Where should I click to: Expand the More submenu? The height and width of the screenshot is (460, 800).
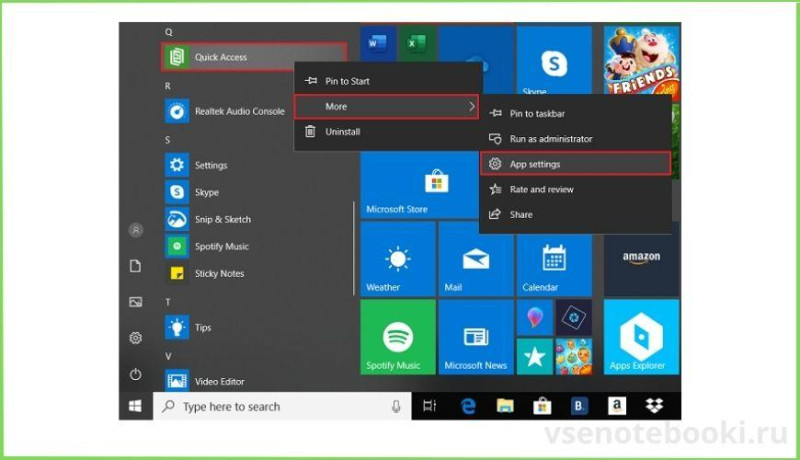386,107
